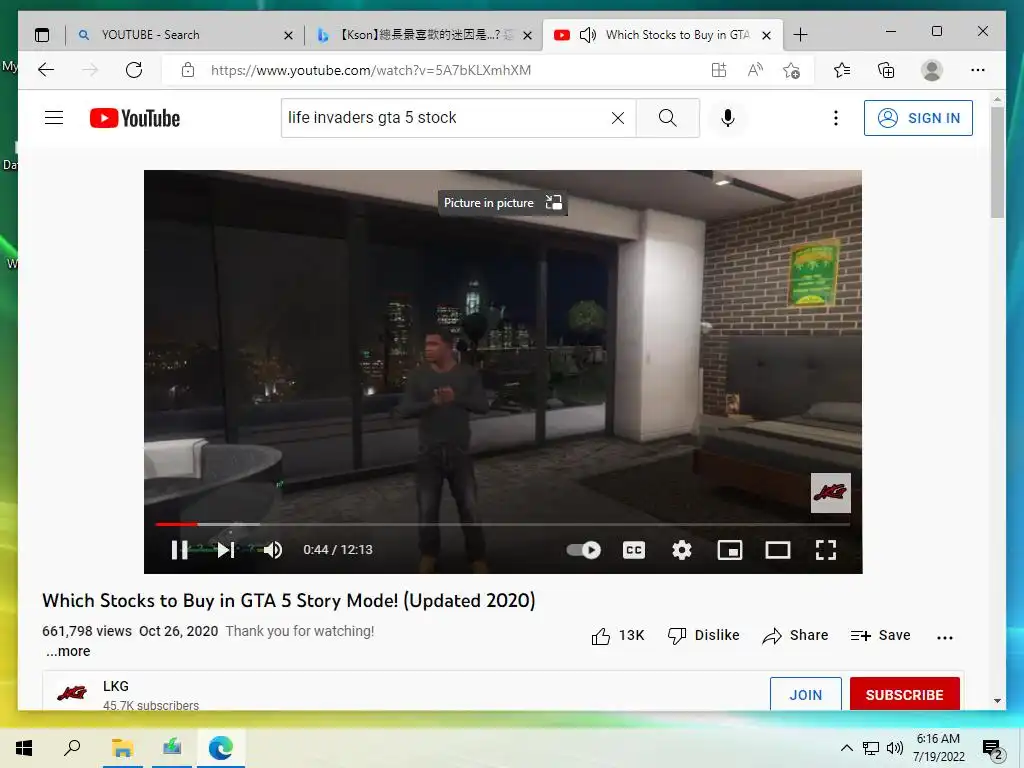
Task: Clear the search query with X
Action: [618, 118]
